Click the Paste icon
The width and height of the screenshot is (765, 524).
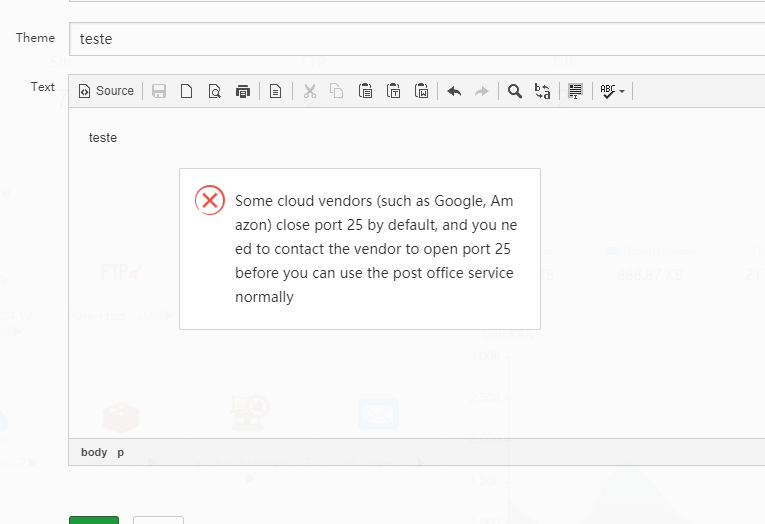coord(365,91)
